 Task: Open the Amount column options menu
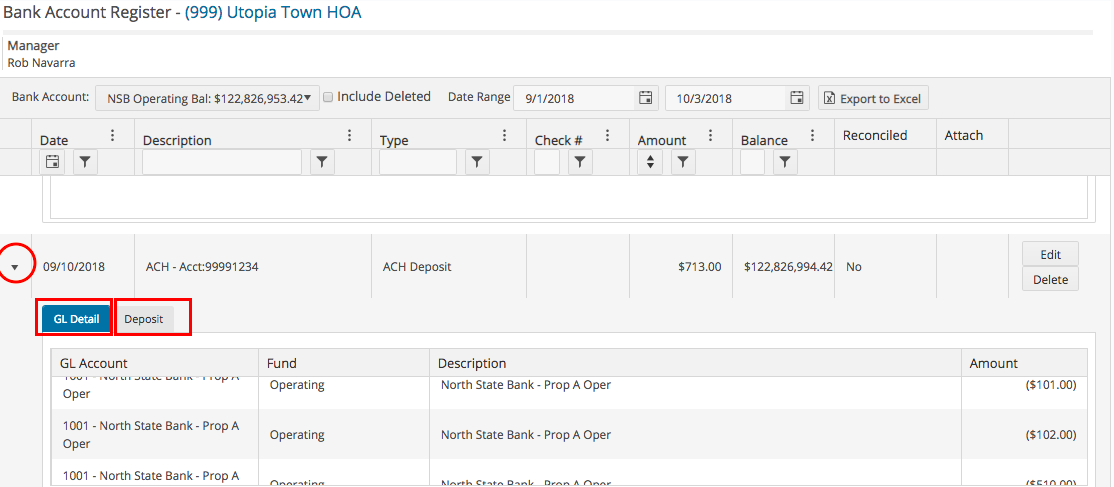tap(710, 136)
